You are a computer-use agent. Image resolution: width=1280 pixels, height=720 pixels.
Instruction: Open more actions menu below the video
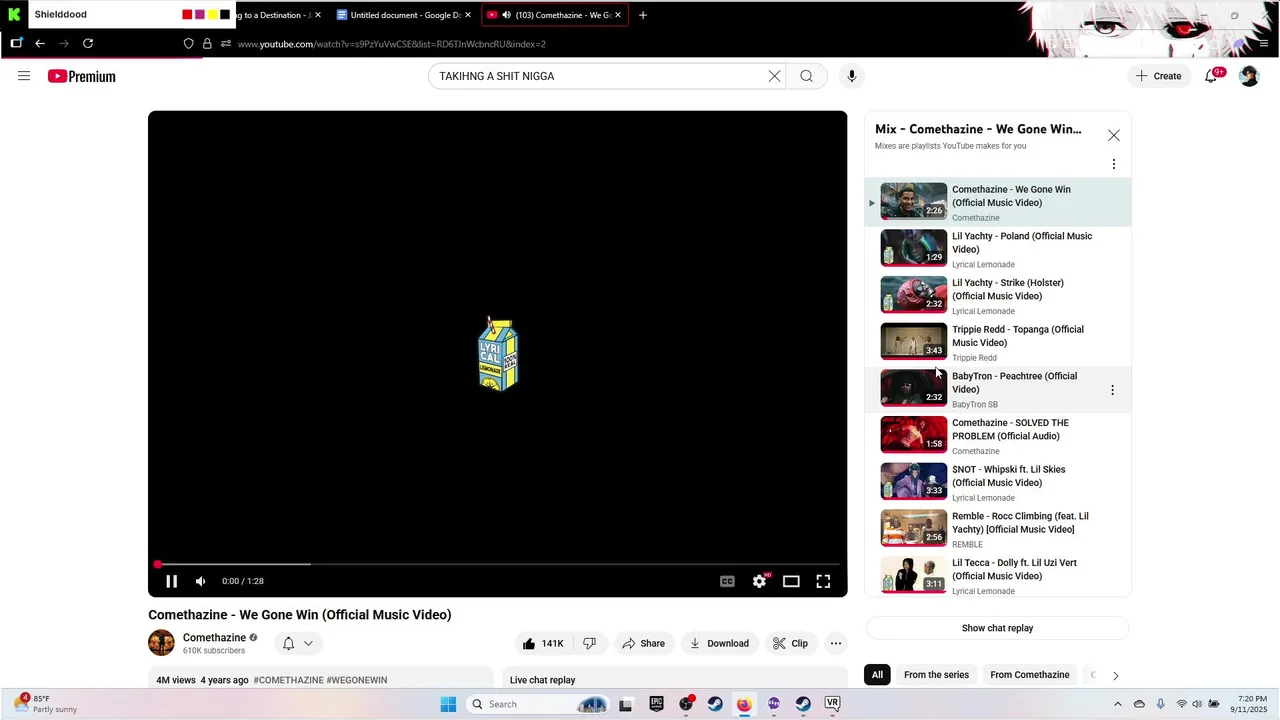pos(836,644)
